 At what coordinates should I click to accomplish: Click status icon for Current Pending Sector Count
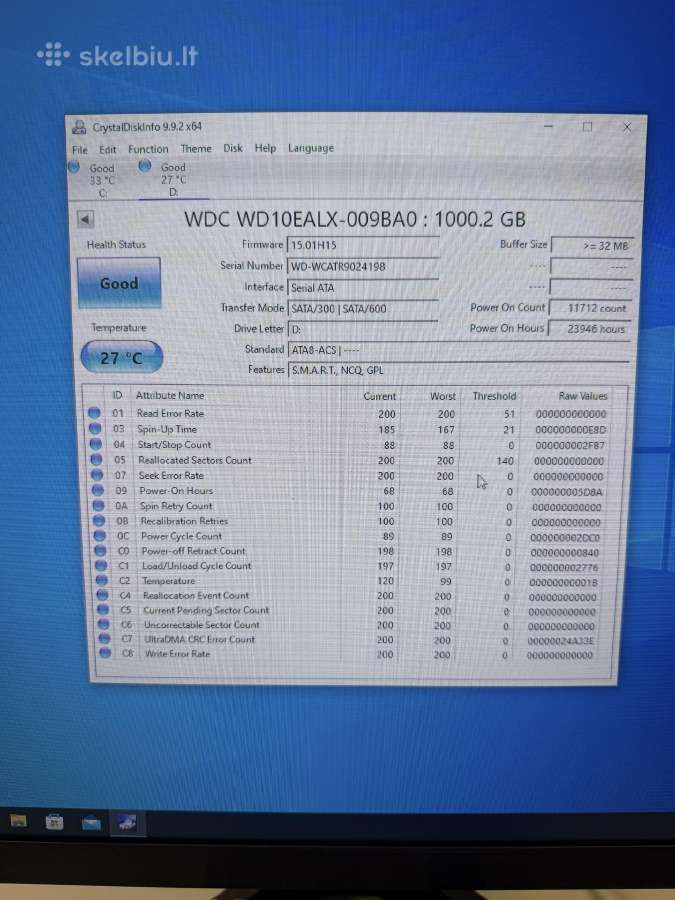pyautogui.click(x=103, y=610)
